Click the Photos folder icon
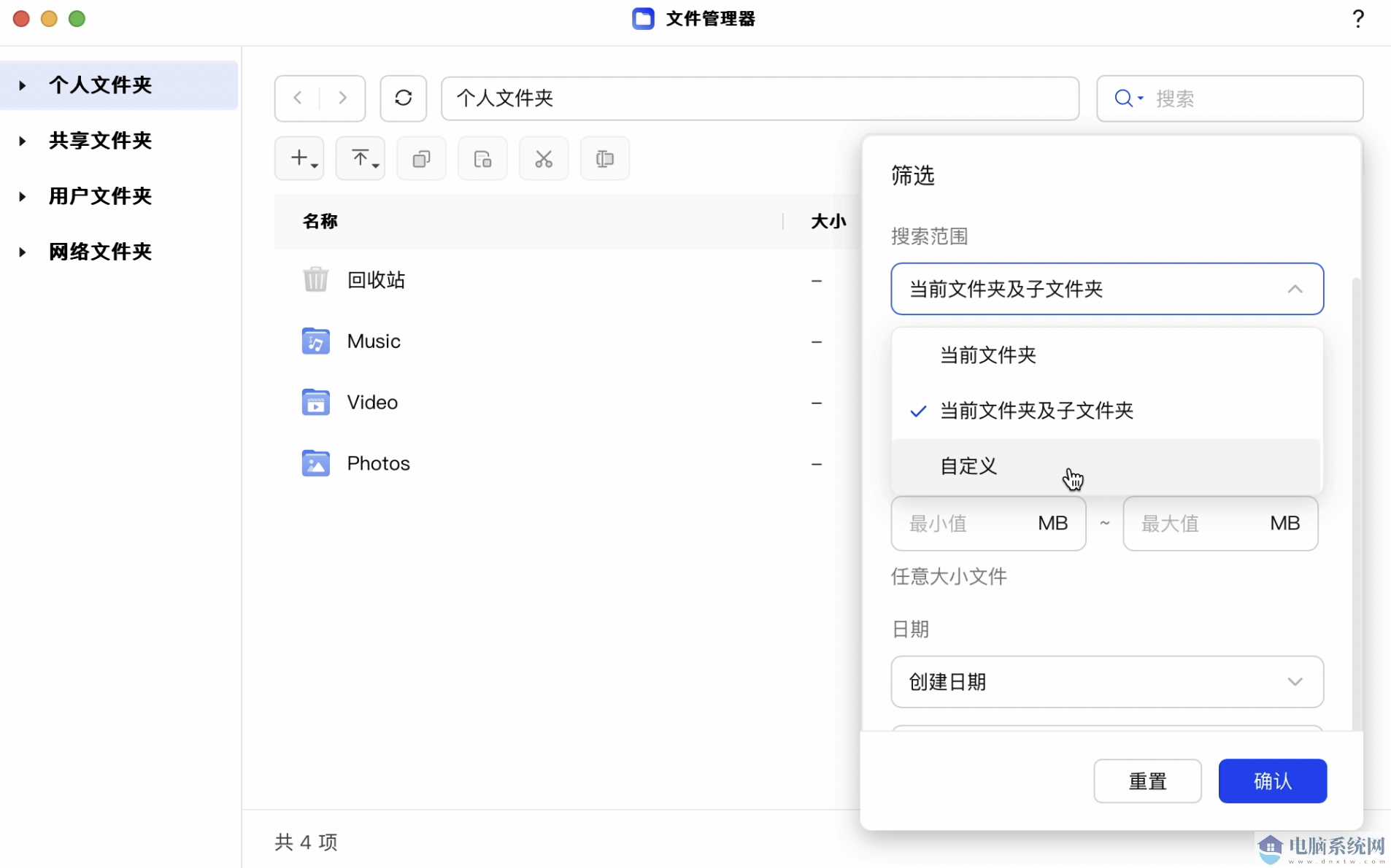This screenshot has height=868, width=1391. (x=315, y=463)
